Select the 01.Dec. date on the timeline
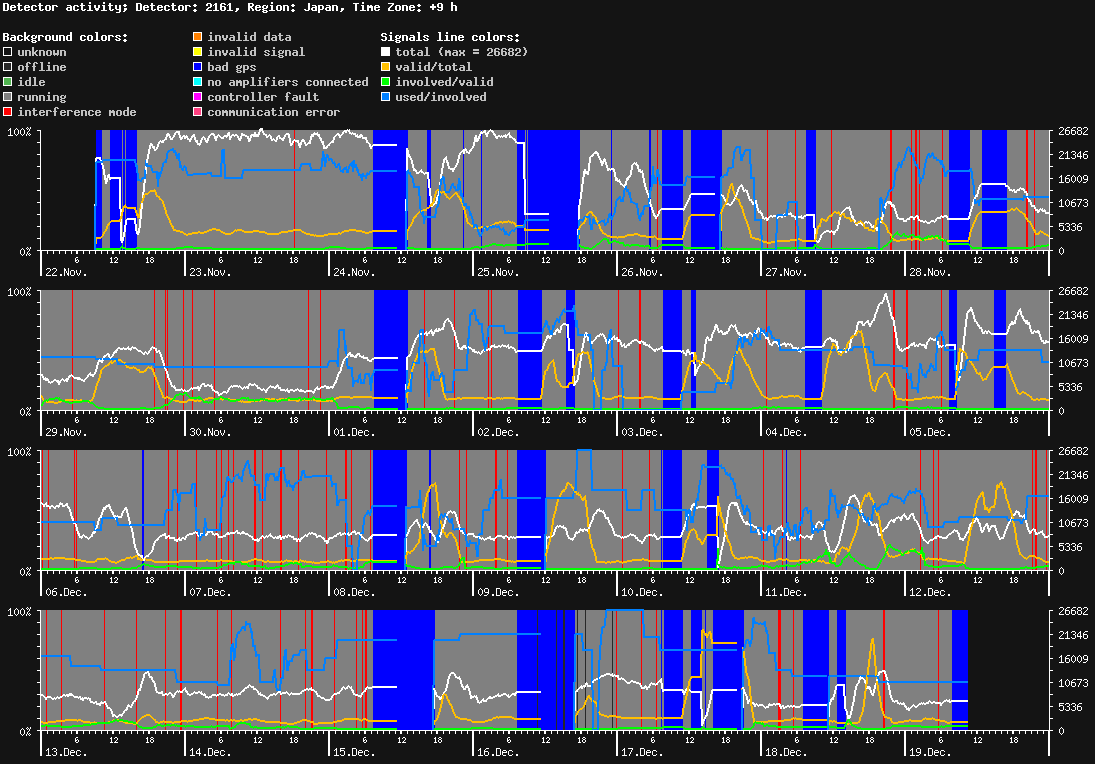 [356, 432]
